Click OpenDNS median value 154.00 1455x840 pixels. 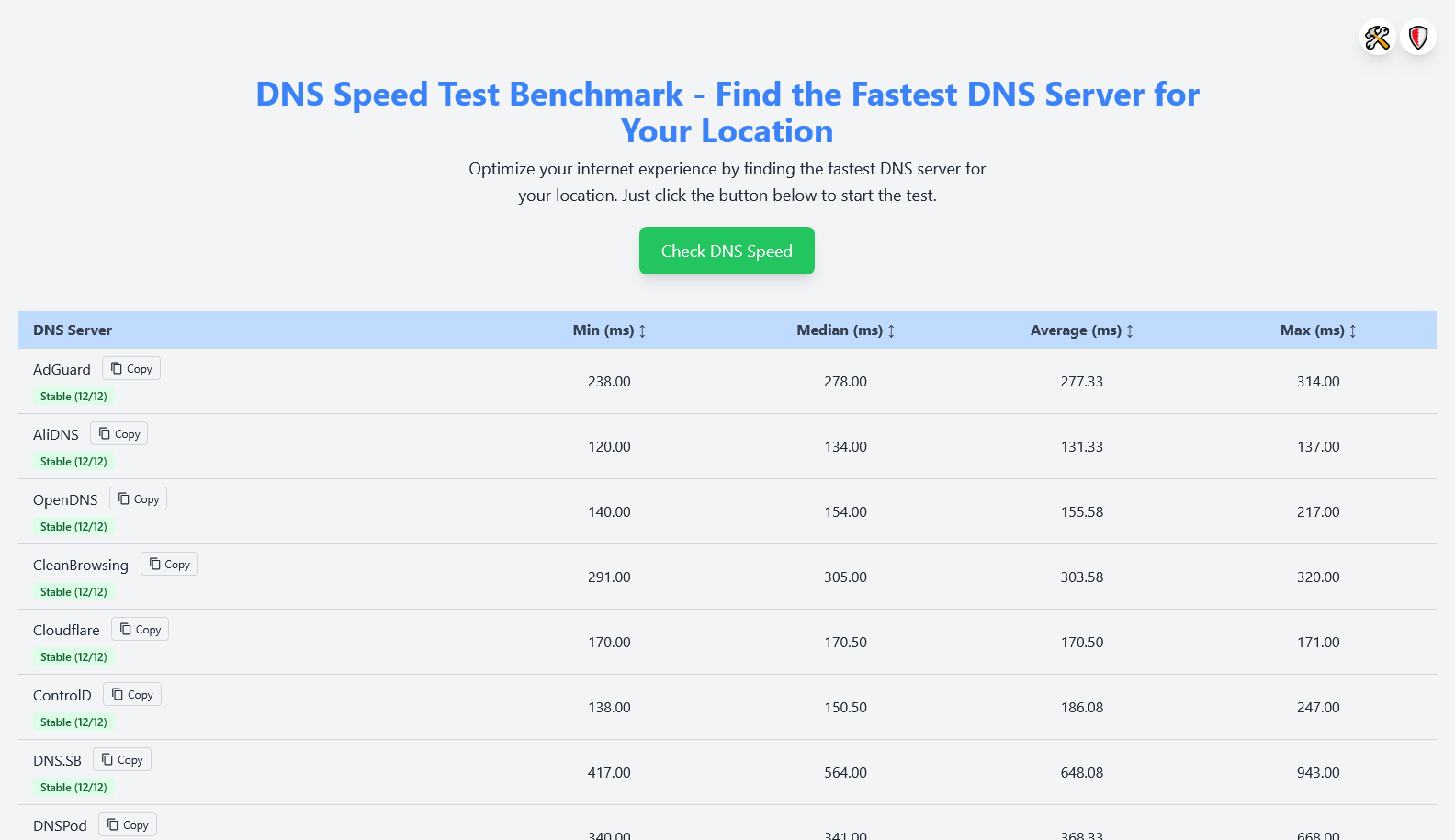point(845,511)
